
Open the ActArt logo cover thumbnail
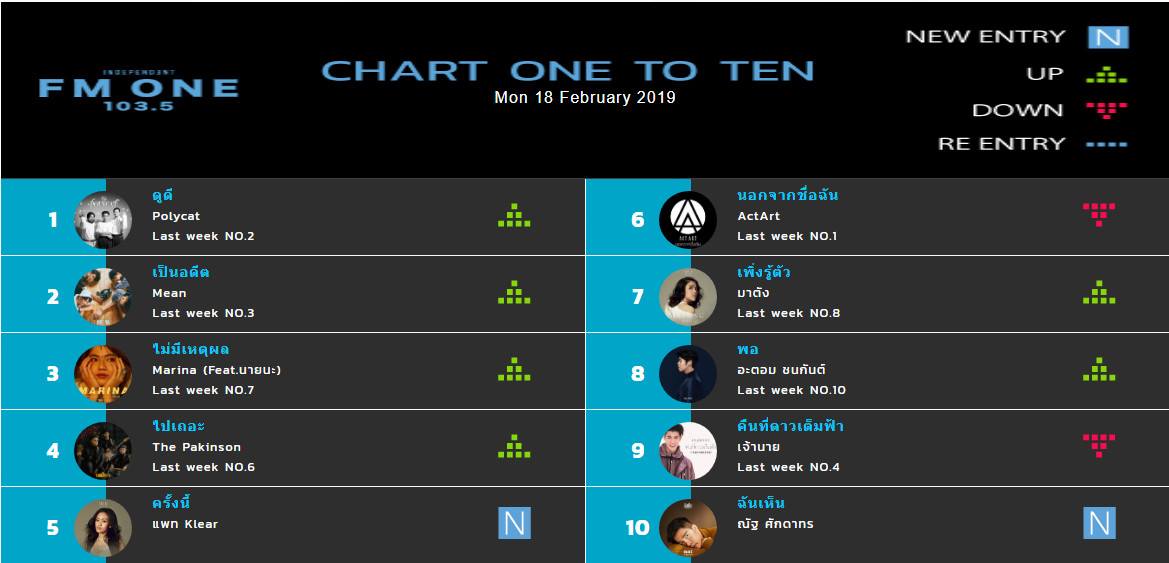tap(688, 220)
